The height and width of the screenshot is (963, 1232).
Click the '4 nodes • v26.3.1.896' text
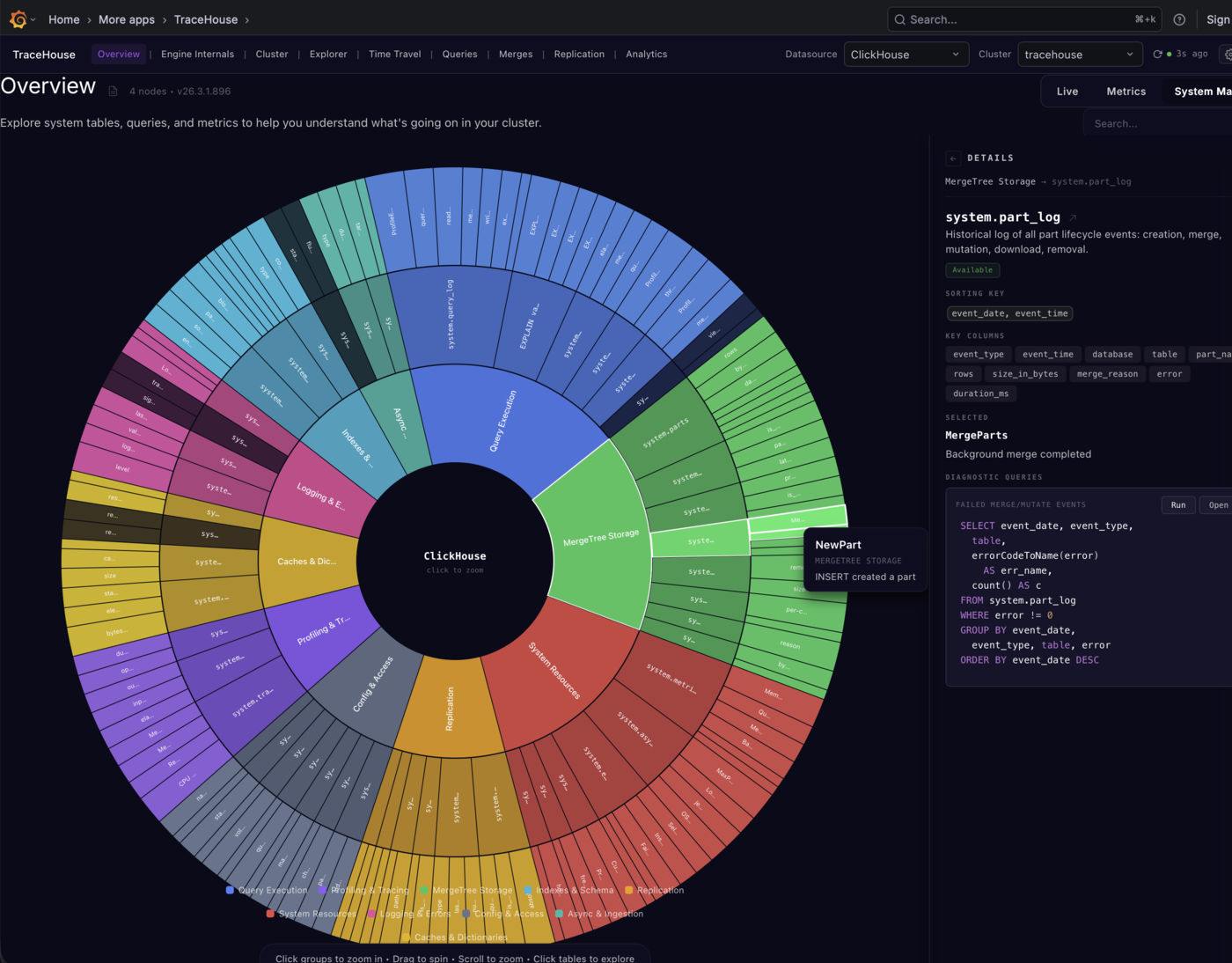[x=180, y=92]
